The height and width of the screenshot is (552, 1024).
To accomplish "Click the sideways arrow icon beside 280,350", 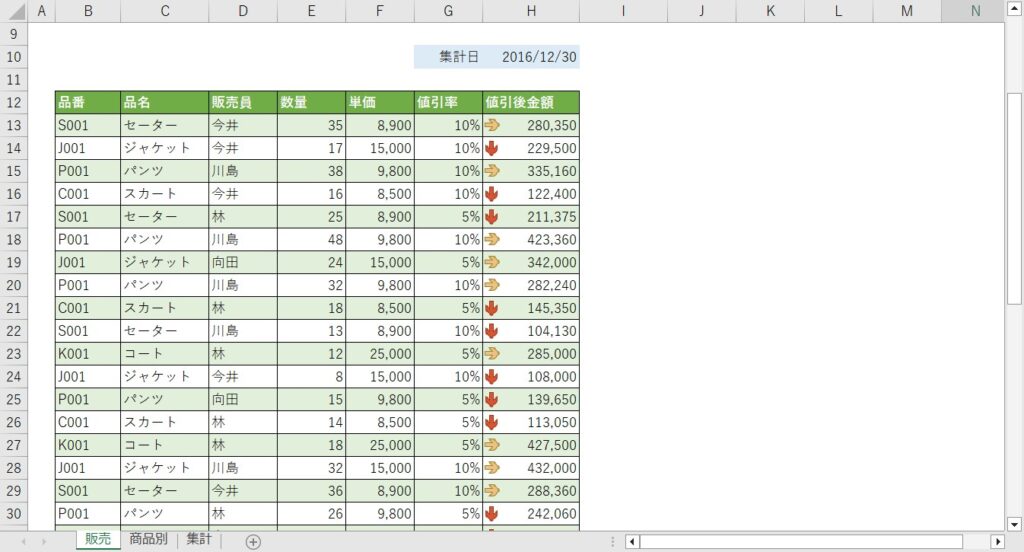I will click(x=492, y=125).
